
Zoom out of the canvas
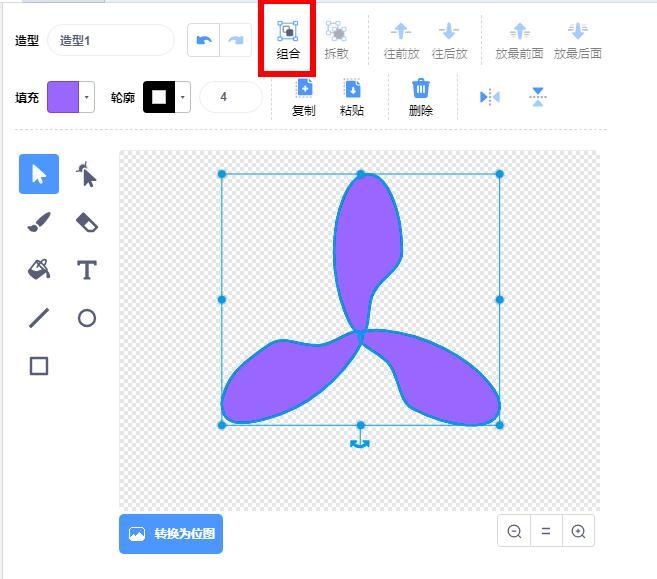click(x=514, y=531)
